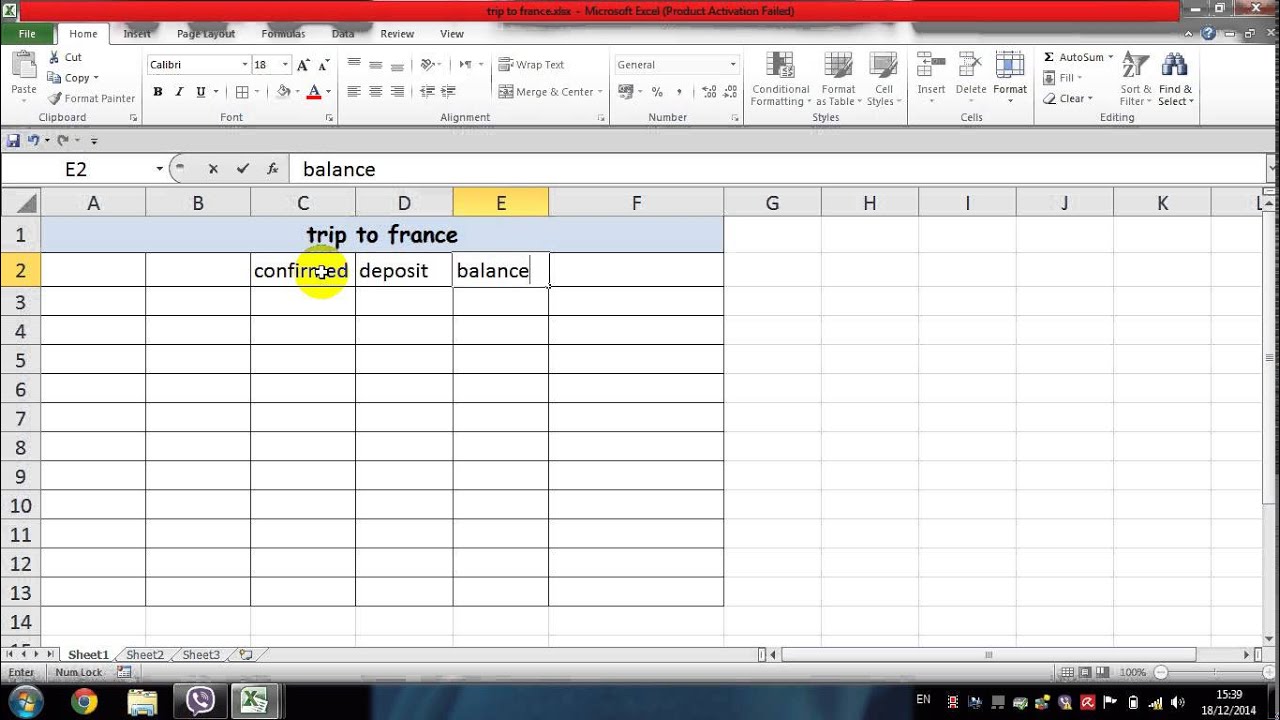Click the AutoSum sigma button
This screenshot has width=1280, height=720.
(1049, 58)
